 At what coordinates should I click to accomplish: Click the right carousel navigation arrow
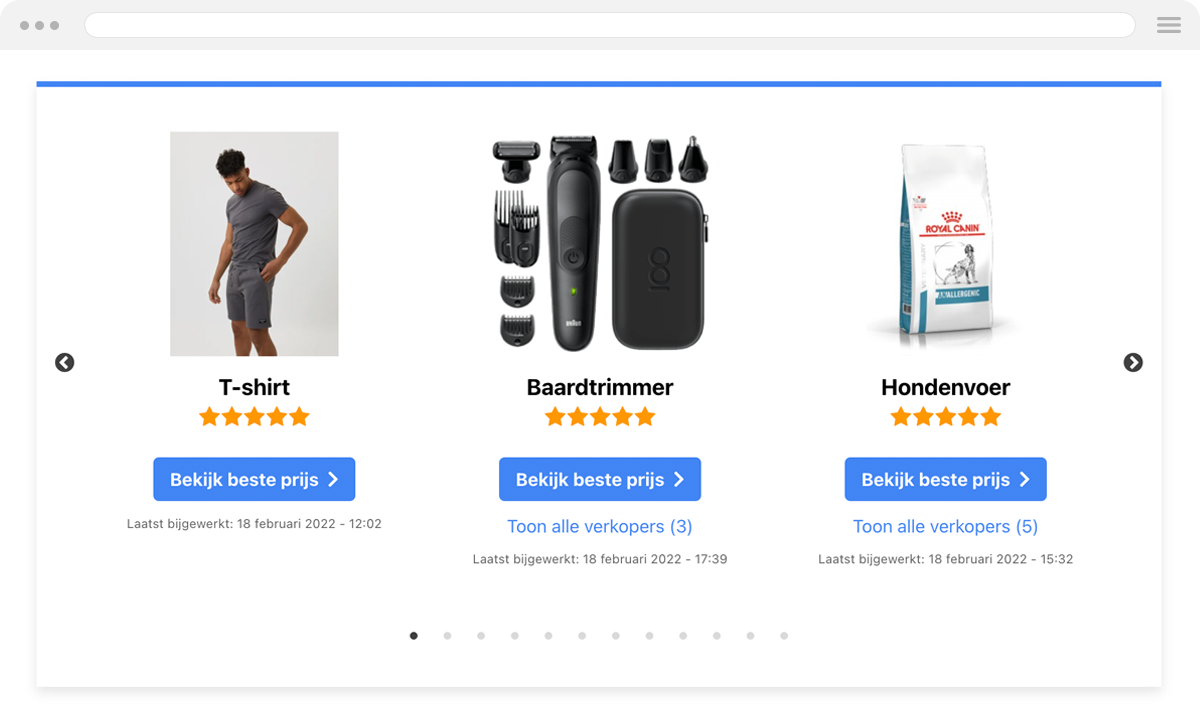click(x=1133, y=362)
